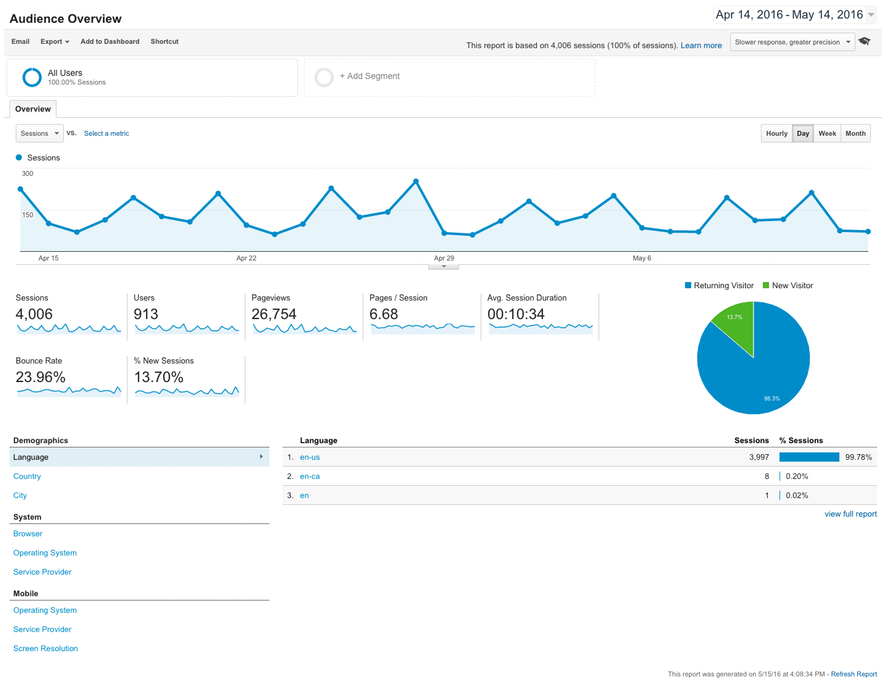Click the Refresh Report link

pyautogui.click(x=854, y=674)
